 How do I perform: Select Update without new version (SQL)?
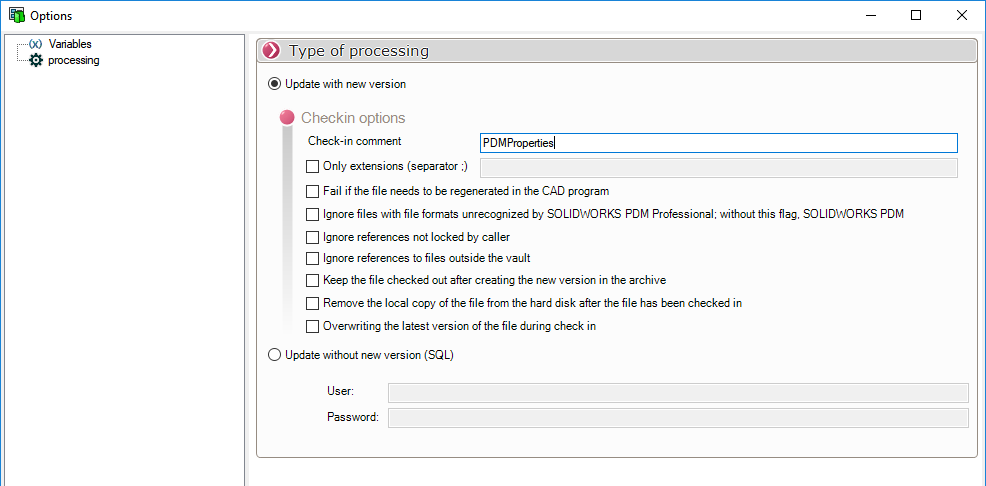(275, 354)
